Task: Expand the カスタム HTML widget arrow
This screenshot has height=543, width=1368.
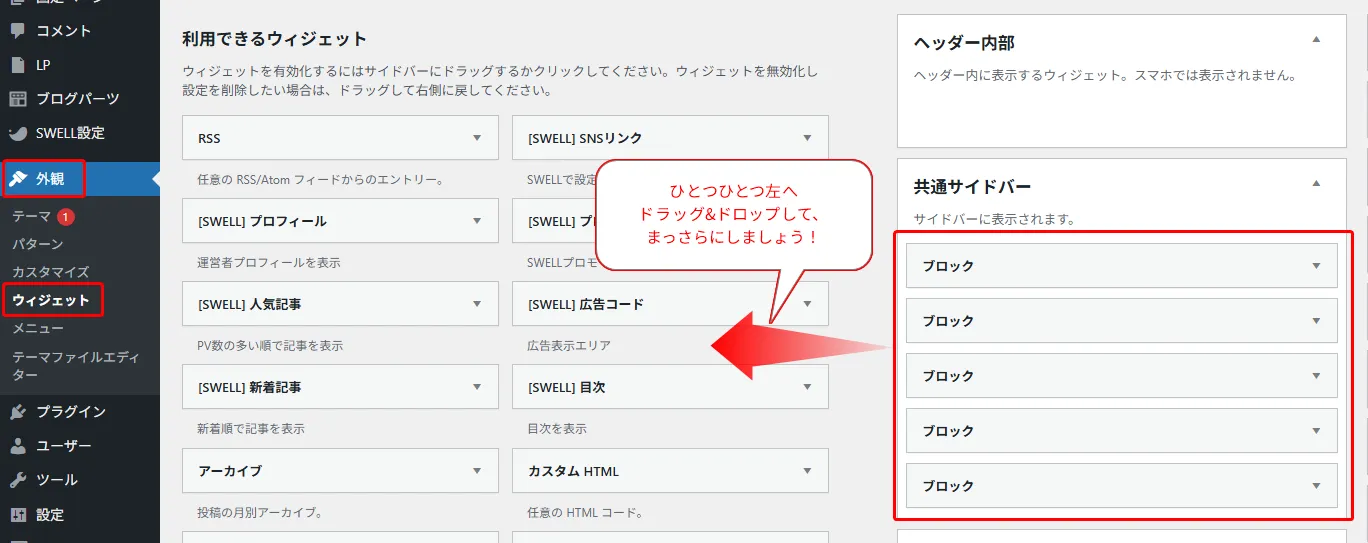Action: point(807,470)
